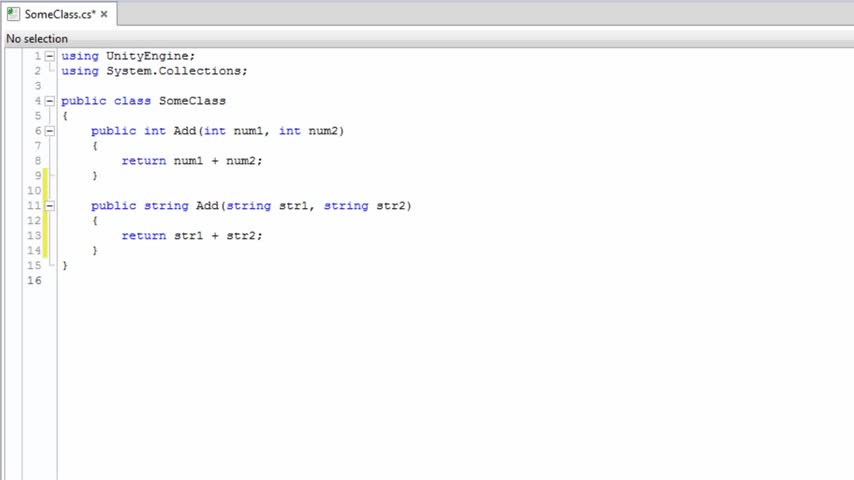854x480 pixels.
Task: Click parameter 'num1' in the Add signature
Action: click(248, 131)
